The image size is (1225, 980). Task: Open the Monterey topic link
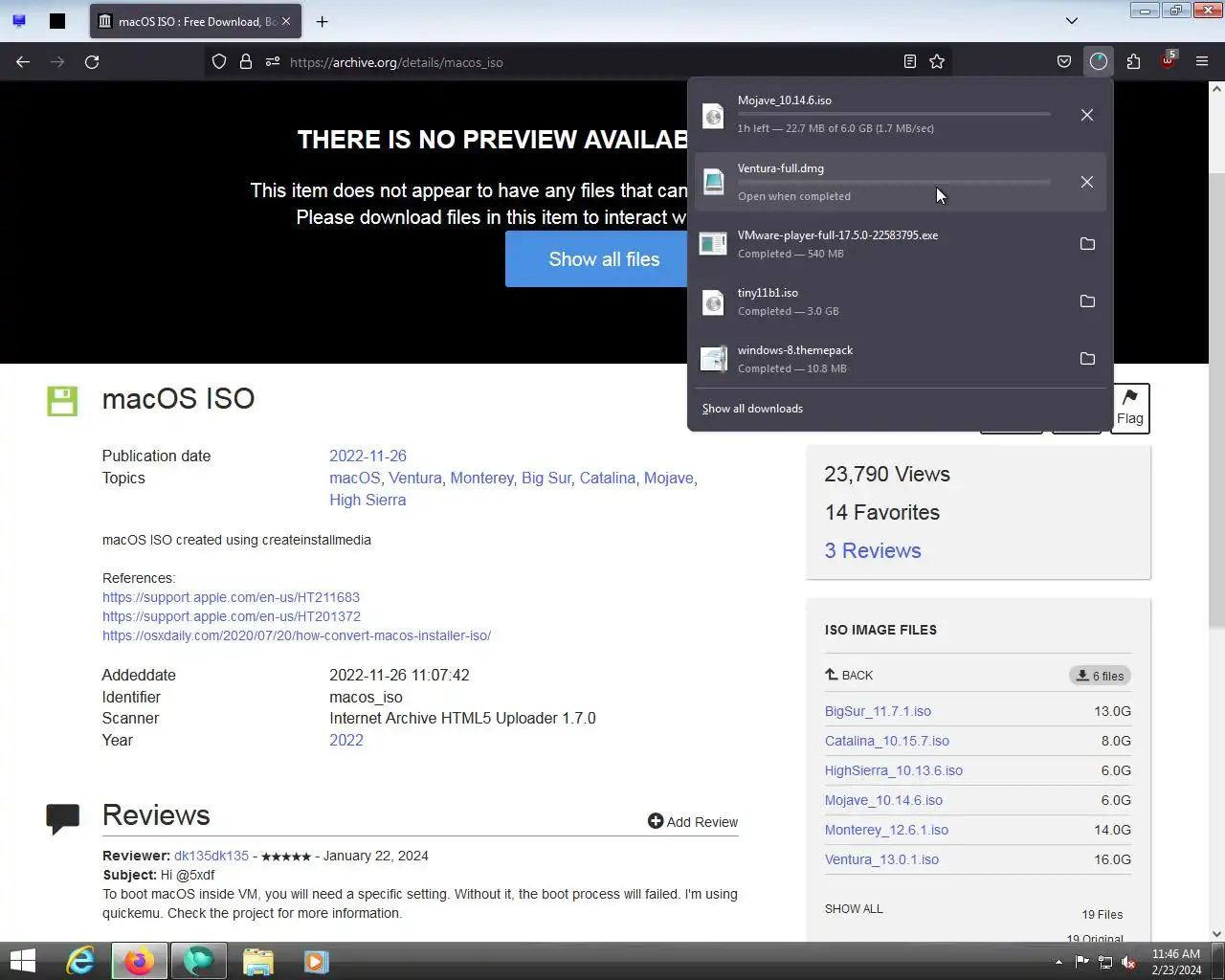[x=481, y=478]
